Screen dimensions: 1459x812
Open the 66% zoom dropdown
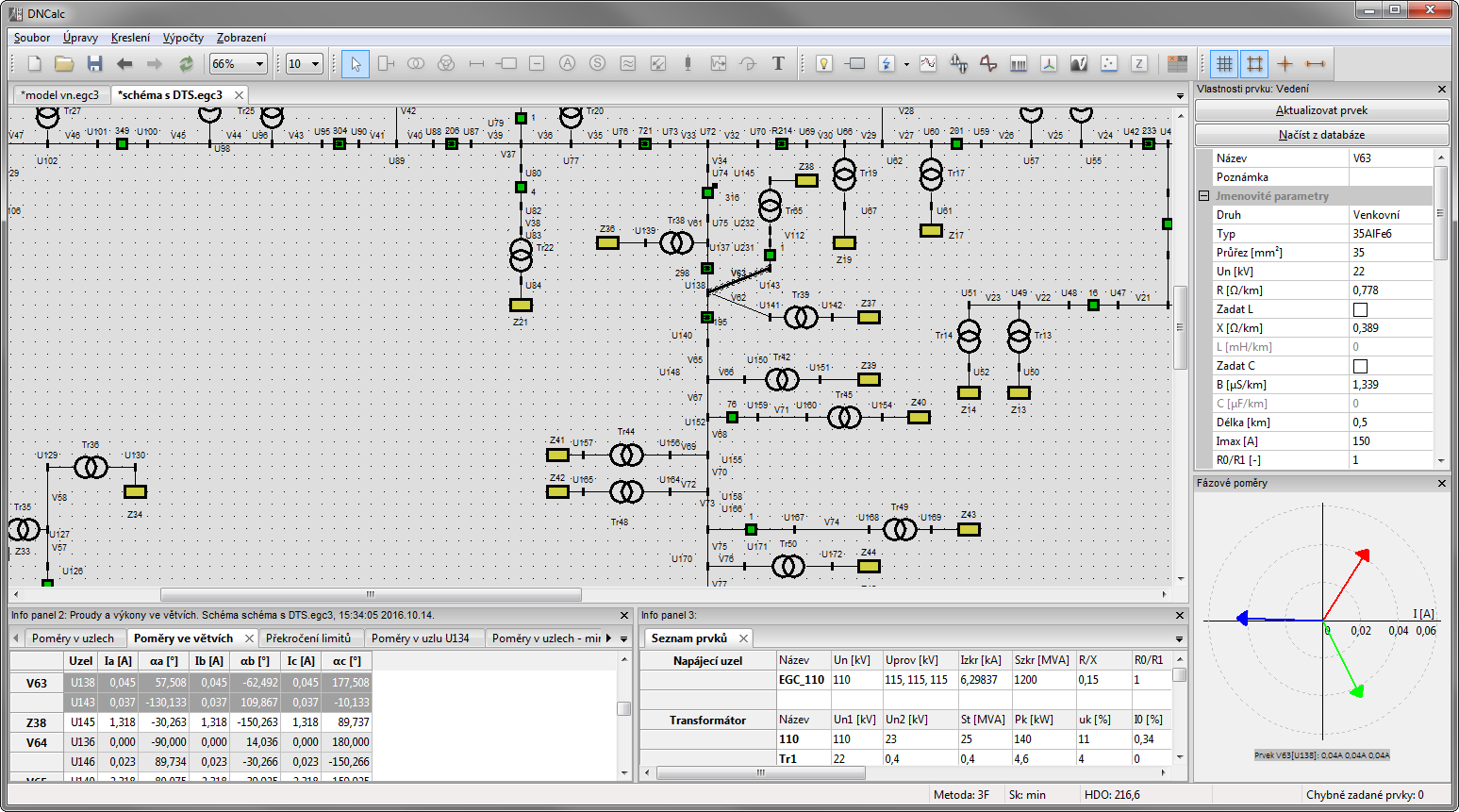[260, 64]
